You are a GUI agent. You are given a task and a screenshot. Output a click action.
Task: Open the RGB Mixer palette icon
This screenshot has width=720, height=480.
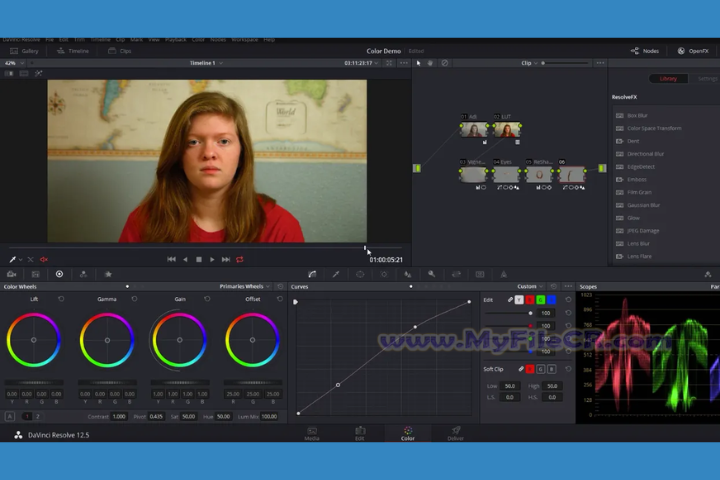point(83,274)
